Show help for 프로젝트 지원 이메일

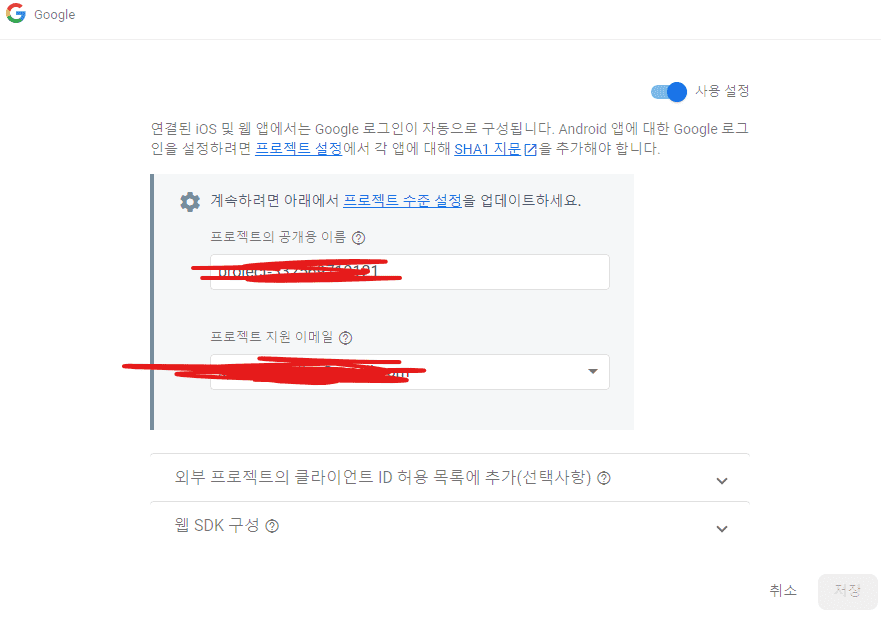[x=346, y=338]
